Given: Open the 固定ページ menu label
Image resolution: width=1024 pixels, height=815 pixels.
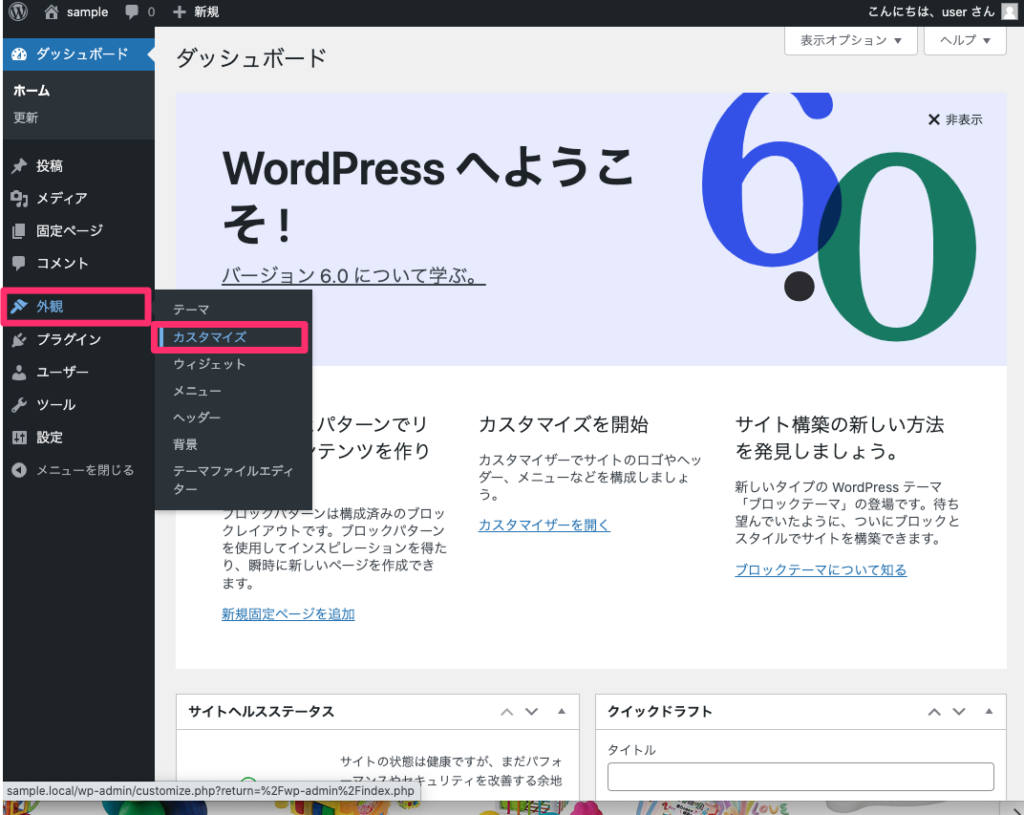Looking at the screenshot, I should pos(69,231).
